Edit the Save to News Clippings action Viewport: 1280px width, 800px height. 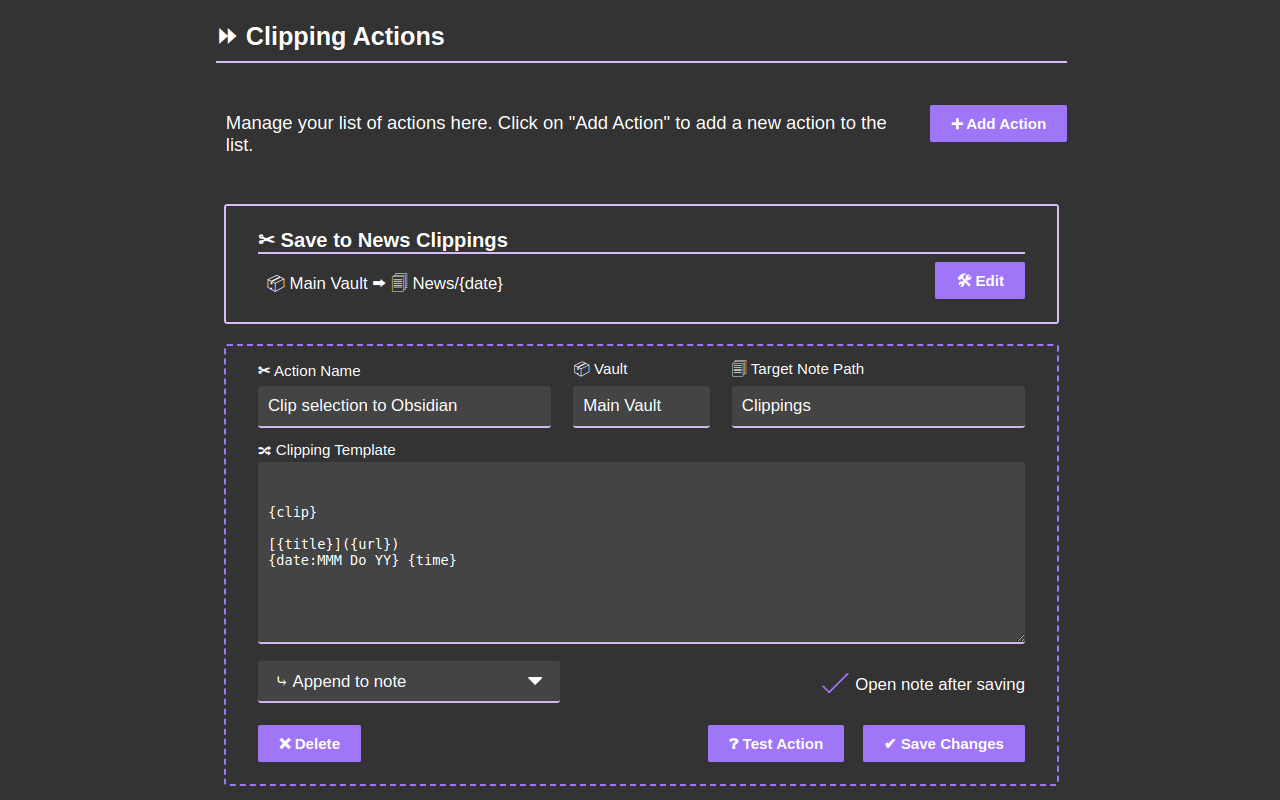(979, 281)
